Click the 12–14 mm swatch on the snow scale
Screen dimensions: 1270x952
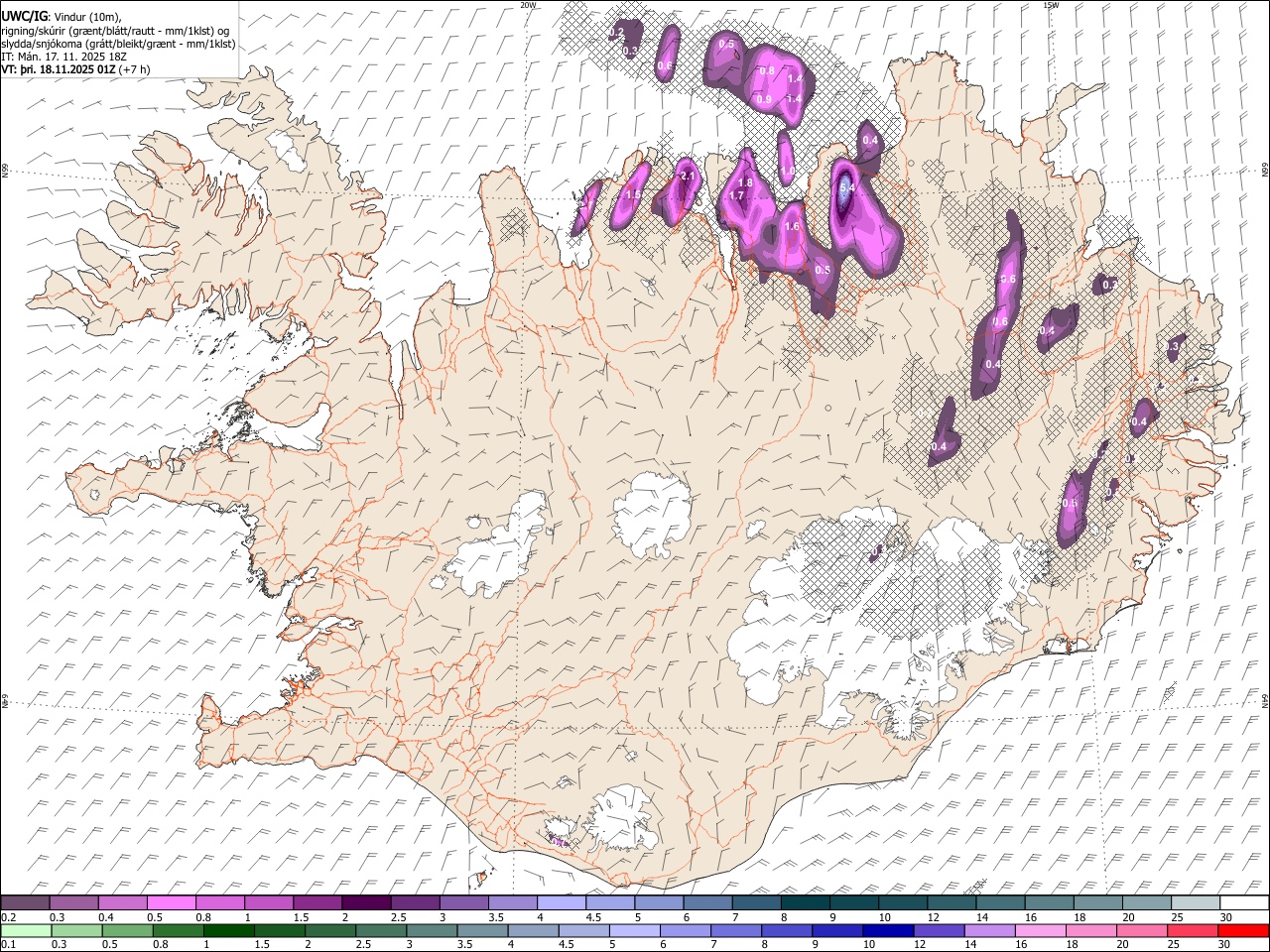tap(951, 902)
